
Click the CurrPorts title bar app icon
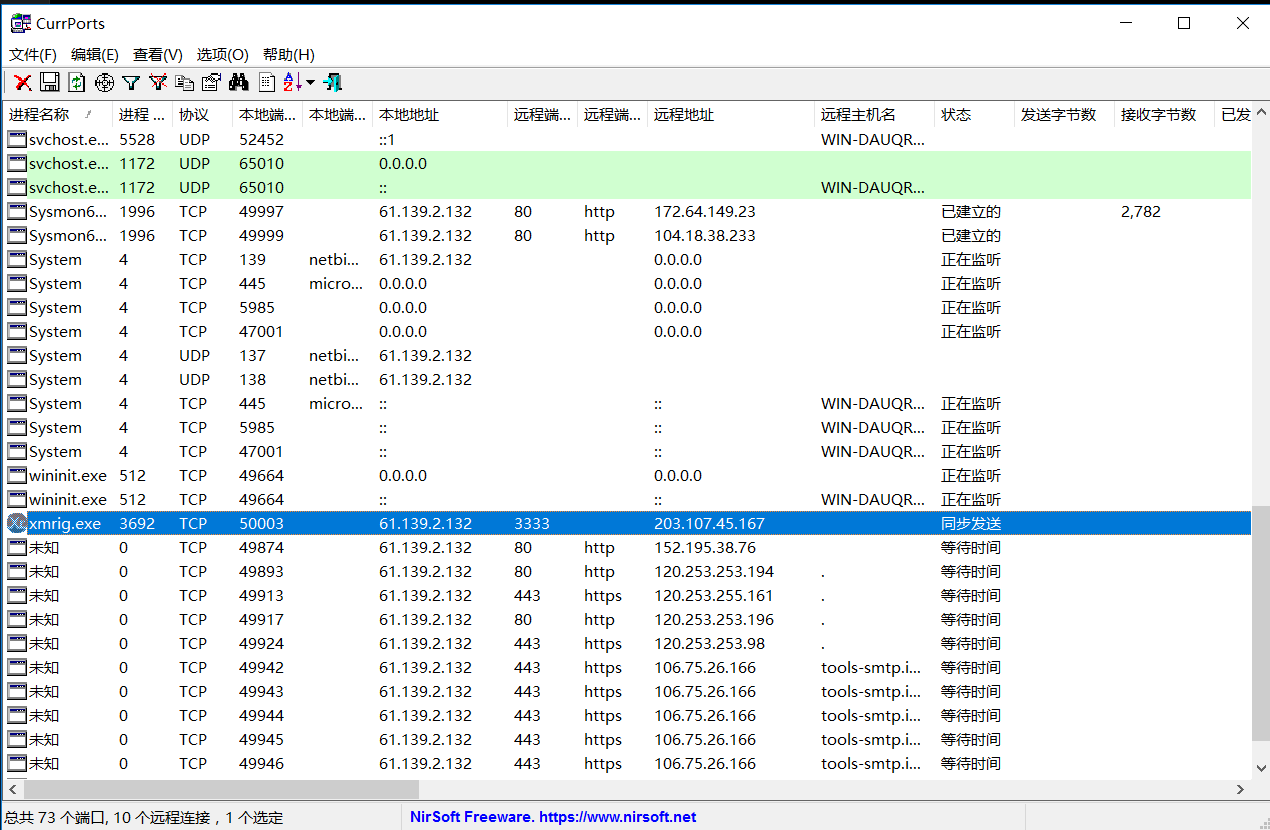(20, 23)
